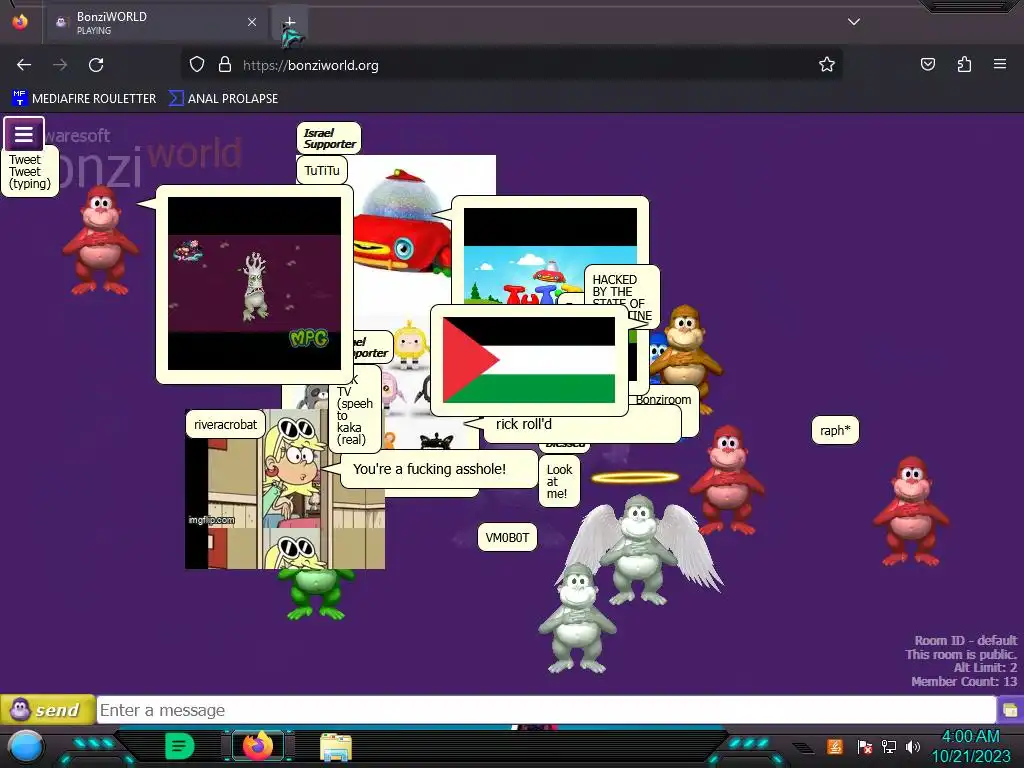Click the Look at me! speech bubble
Viewport: 1024px width, 768px height.
(559, 481)
